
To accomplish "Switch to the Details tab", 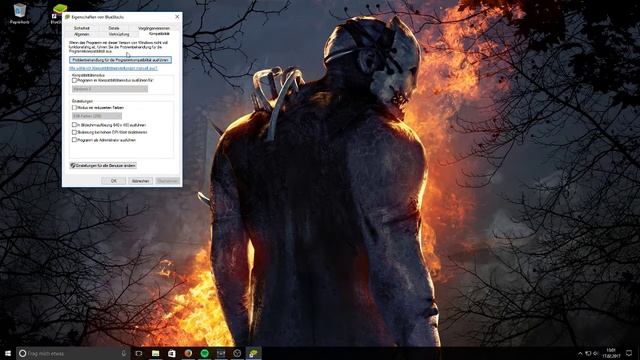I will click(114, 28).
